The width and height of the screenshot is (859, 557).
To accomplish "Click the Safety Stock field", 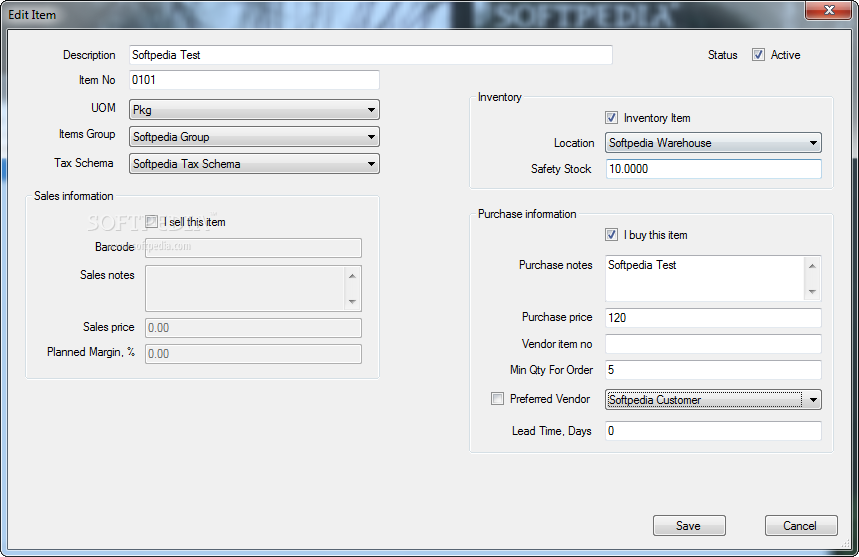I will click(713, 169).
